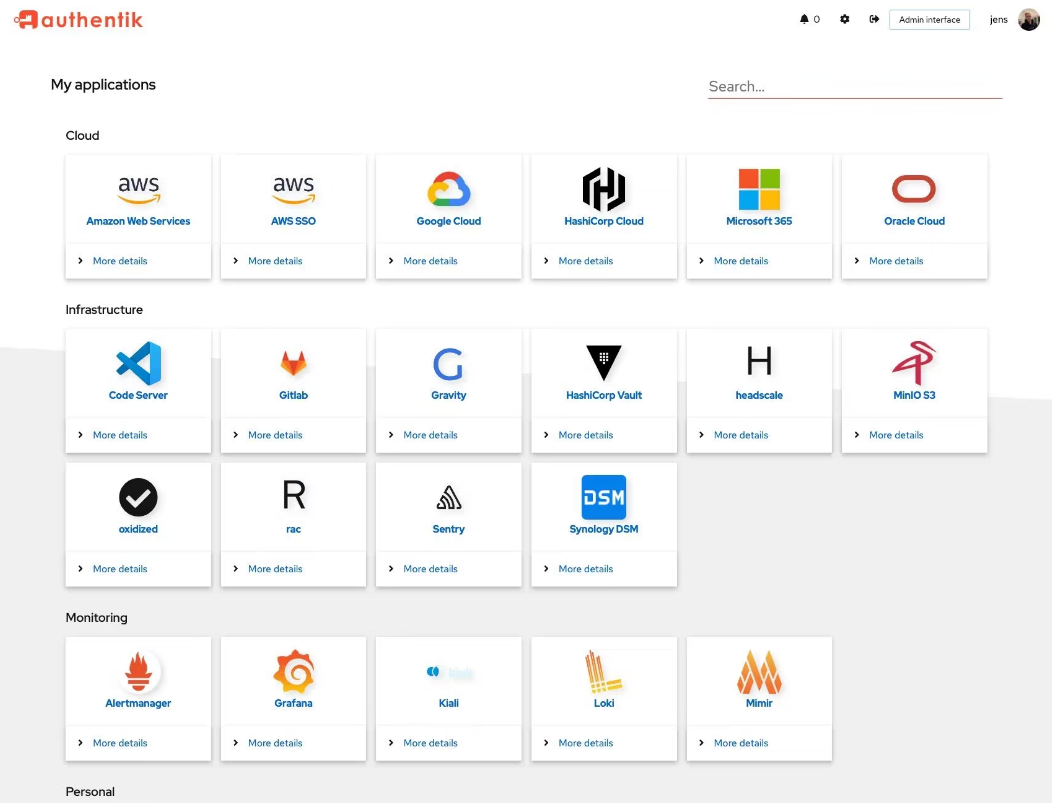Open the Amazon Web Services link text

pos(138,221)
